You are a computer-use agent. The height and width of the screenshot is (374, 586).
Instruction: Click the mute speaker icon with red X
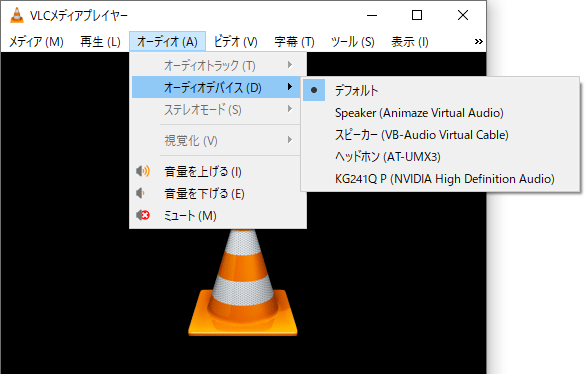click(x=143, y=215)
